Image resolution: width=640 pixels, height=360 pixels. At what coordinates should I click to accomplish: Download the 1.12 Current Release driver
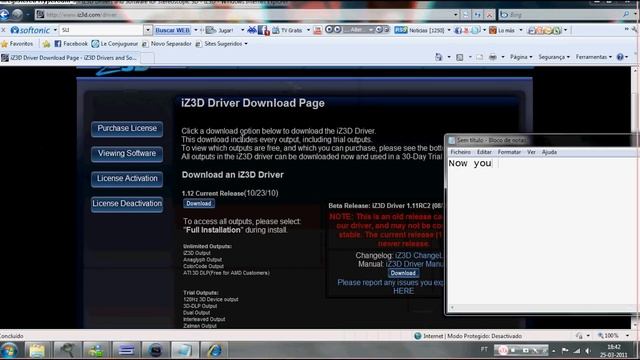[x=199, y=203]
